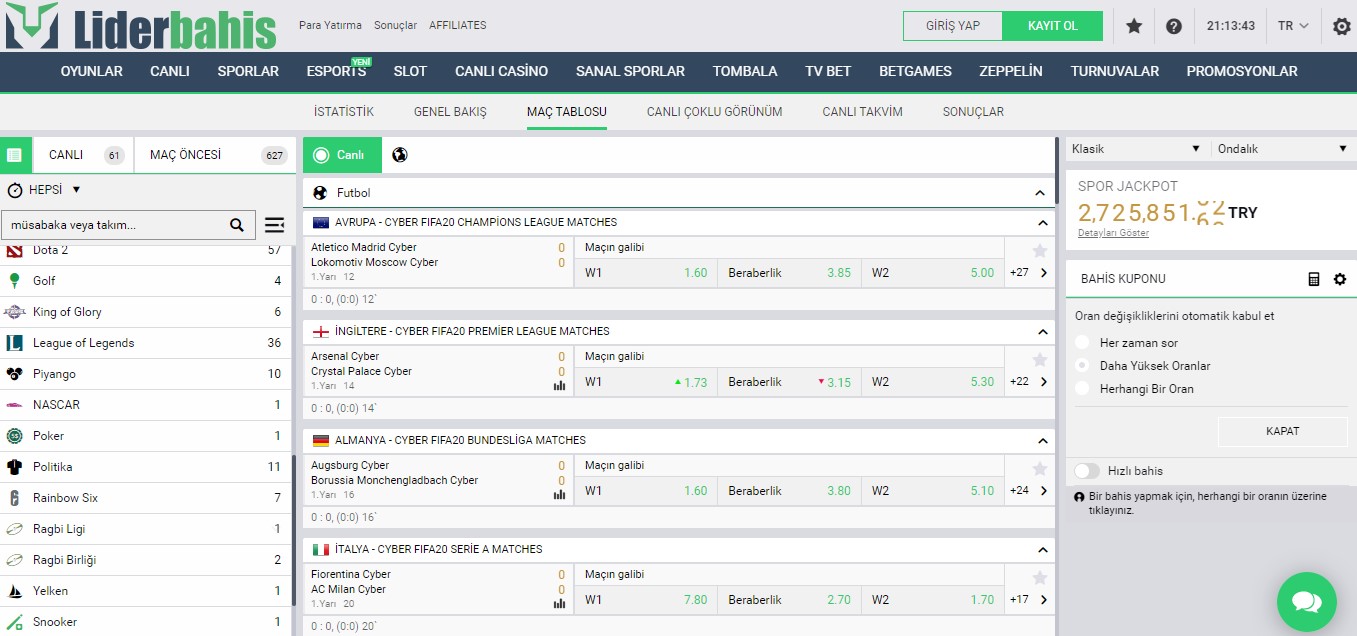Select the globe icon next to Canlı
This screenshot has height=636, width=1357.
[x=400, y=155]
